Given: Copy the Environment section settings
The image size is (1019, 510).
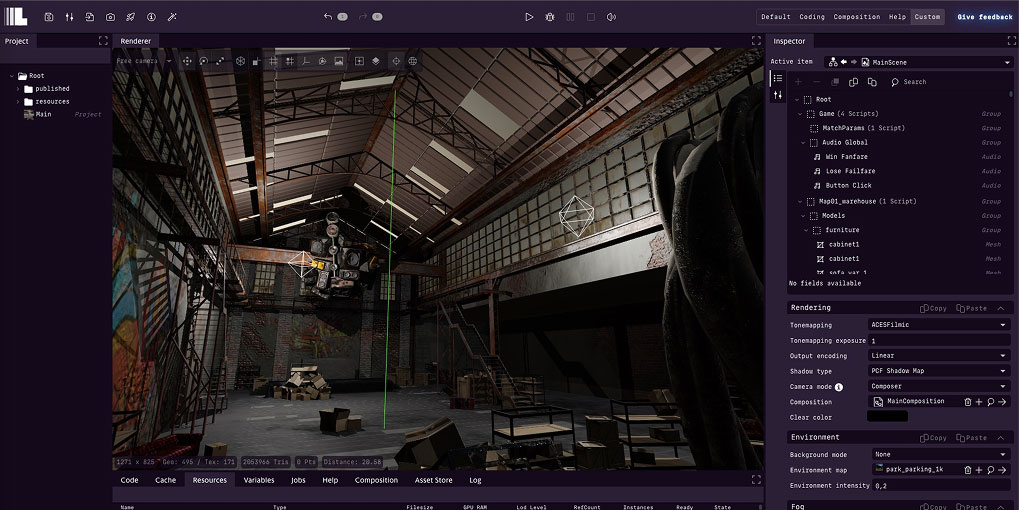Looking at the screenshot, I should (933, 438).
